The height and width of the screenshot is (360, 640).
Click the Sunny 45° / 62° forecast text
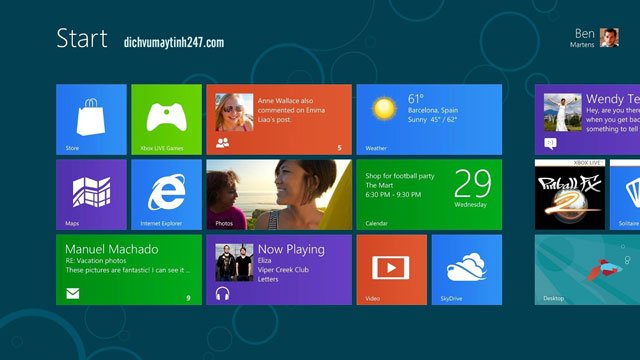click(432, 120)
